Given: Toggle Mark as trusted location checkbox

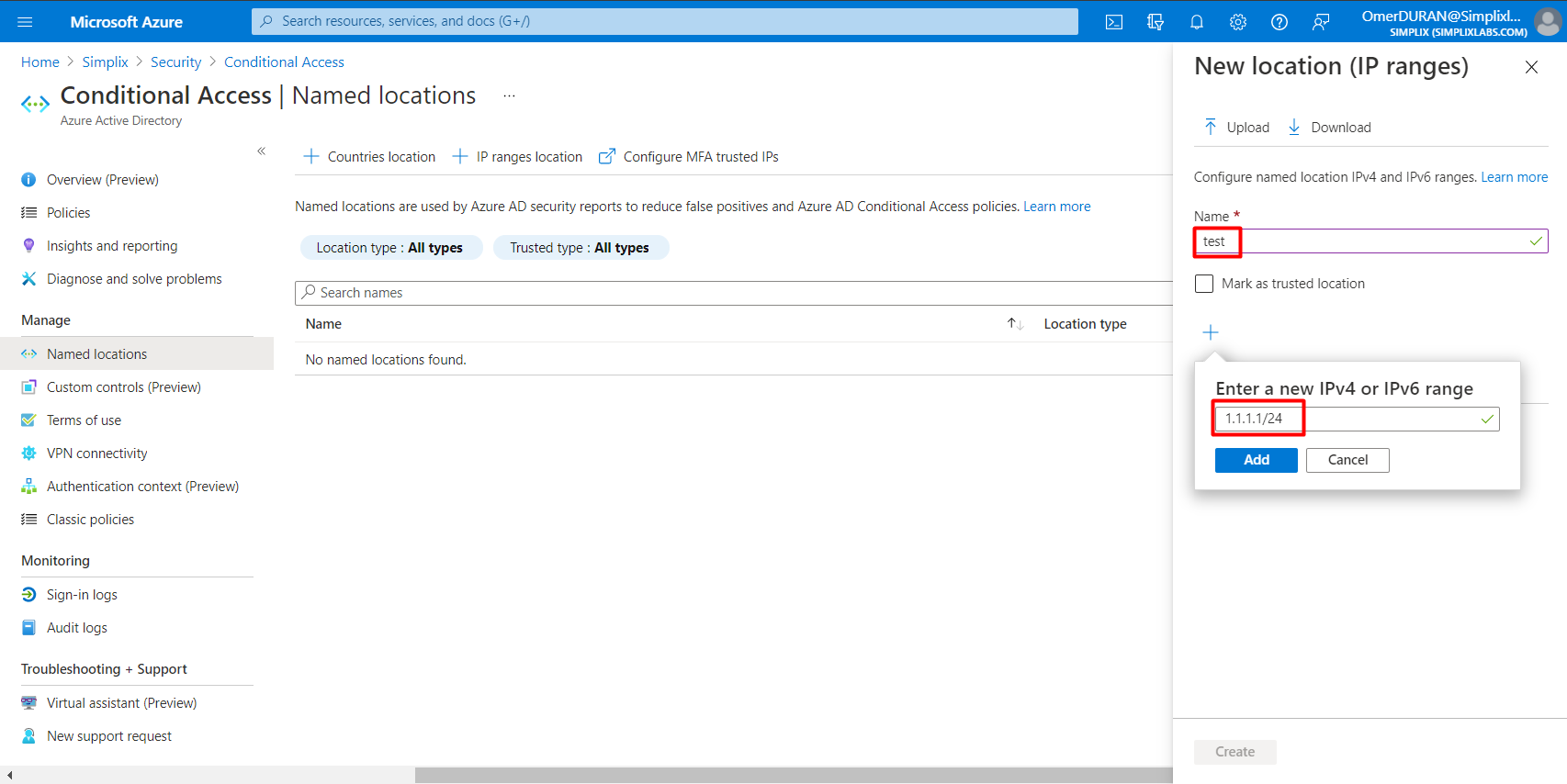Looking at the screenshot, I should [x=1204, y=284].
